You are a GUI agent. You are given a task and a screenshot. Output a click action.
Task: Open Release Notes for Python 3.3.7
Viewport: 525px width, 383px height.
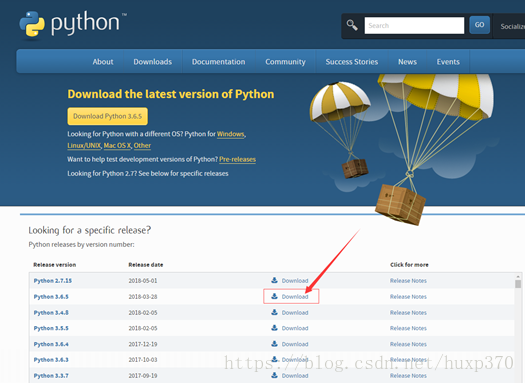[x=408, y=376]
